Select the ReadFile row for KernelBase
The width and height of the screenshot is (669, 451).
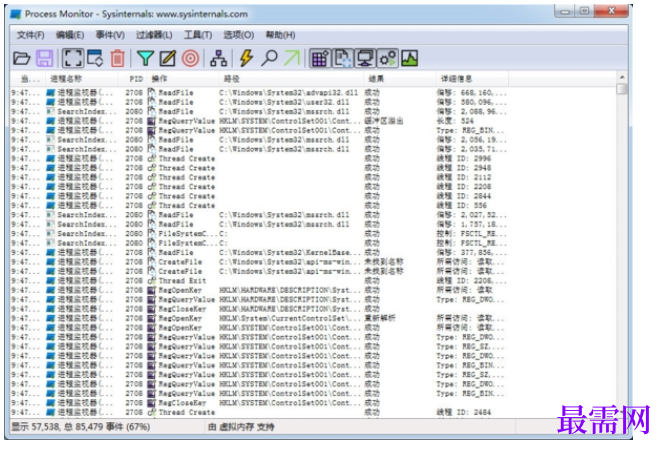[259, 253]
